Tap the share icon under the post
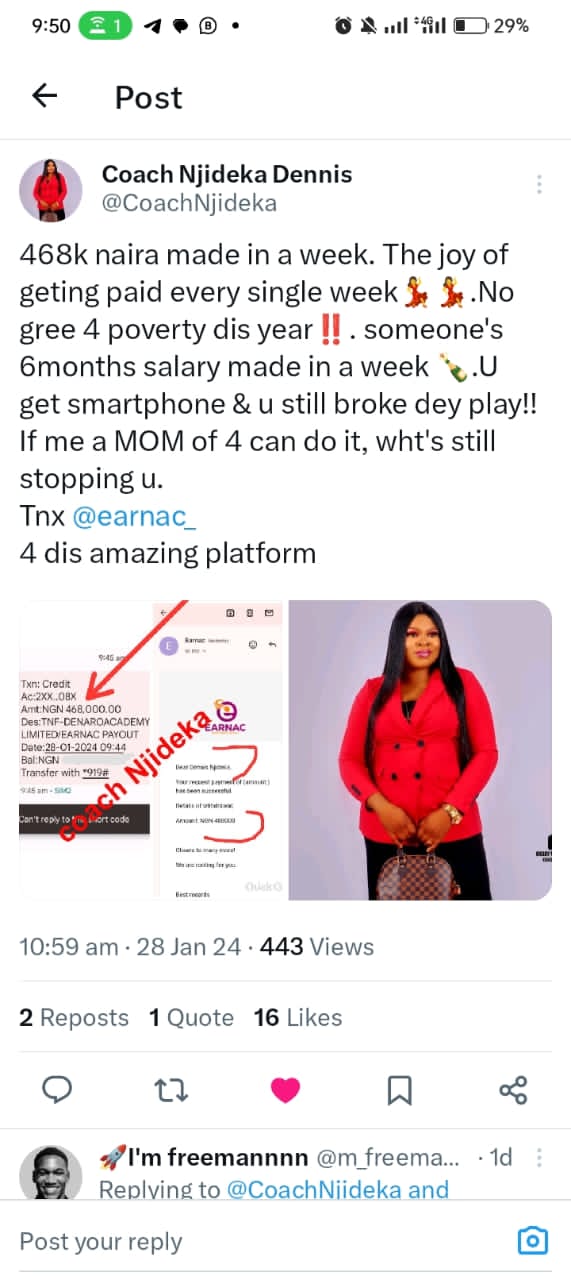The height and width of the screenshot is (1280, 571). click(x=512, y=1089)
